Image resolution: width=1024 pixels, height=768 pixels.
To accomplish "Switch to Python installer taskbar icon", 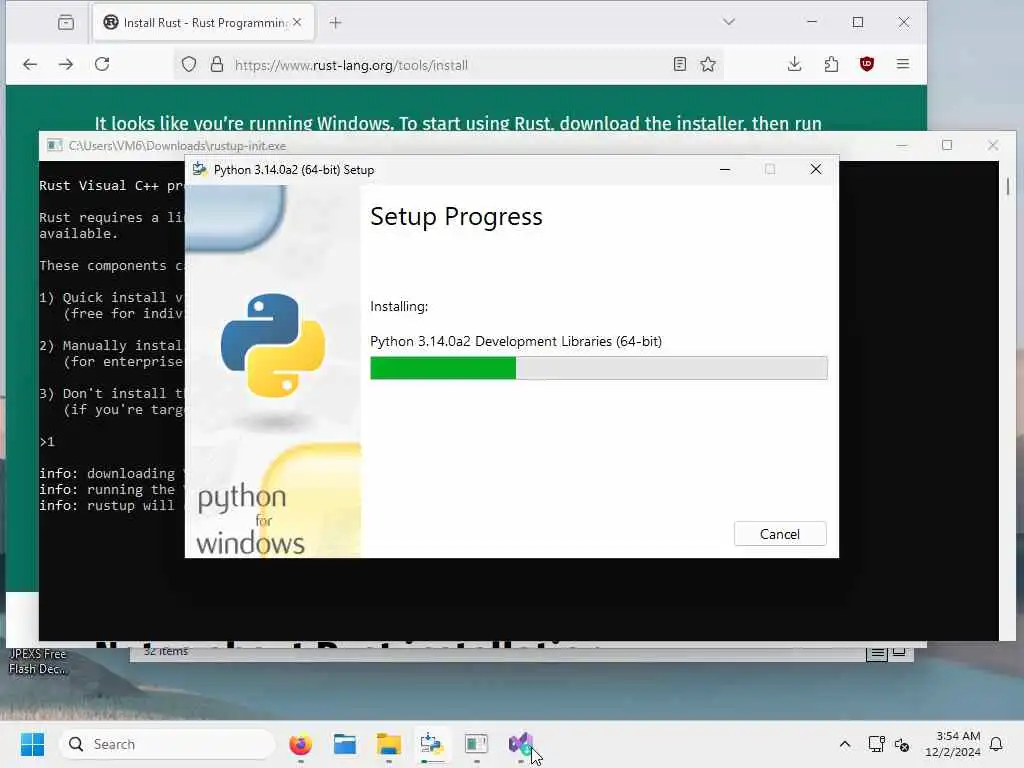I will 432,744.
